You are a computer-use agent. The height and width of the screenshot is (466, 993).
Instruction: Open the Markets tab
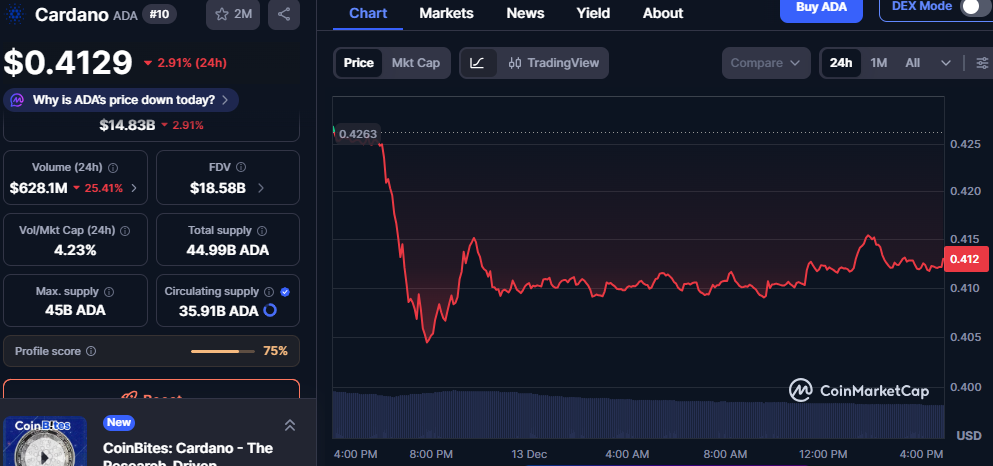pyautogui.click(x=447, y=13)
